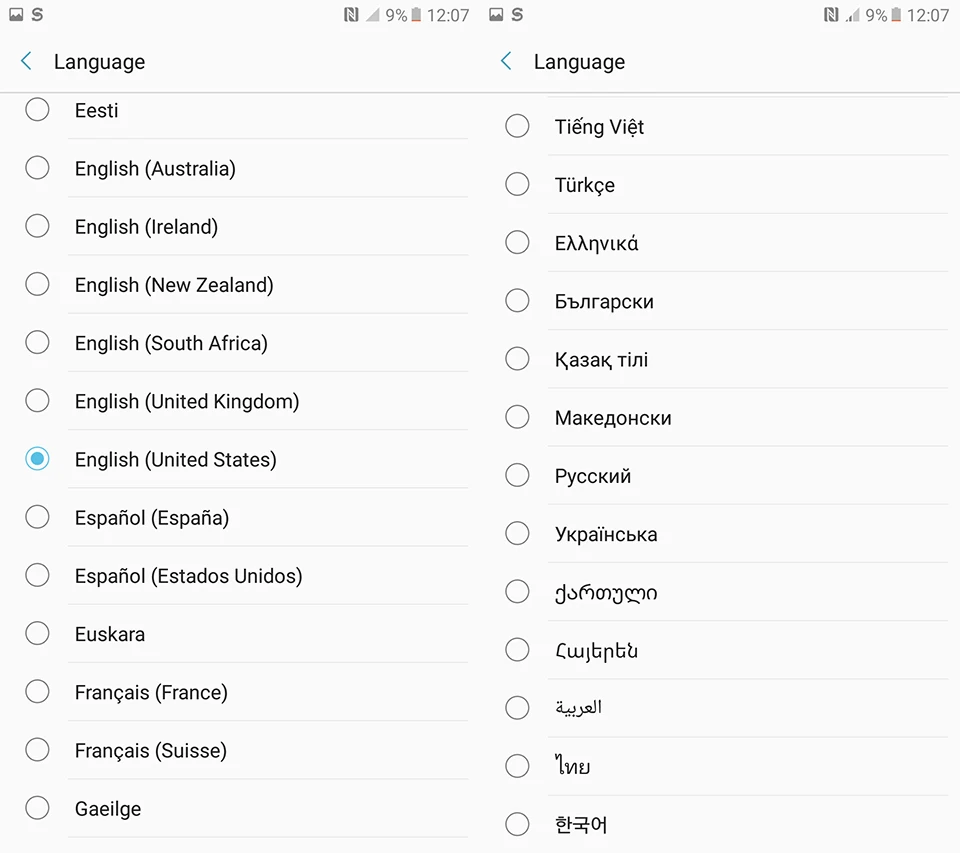Viewport: 960px width, 853px height.
Task: Select the English (United Kingdom) radio button
Action: 37,400
